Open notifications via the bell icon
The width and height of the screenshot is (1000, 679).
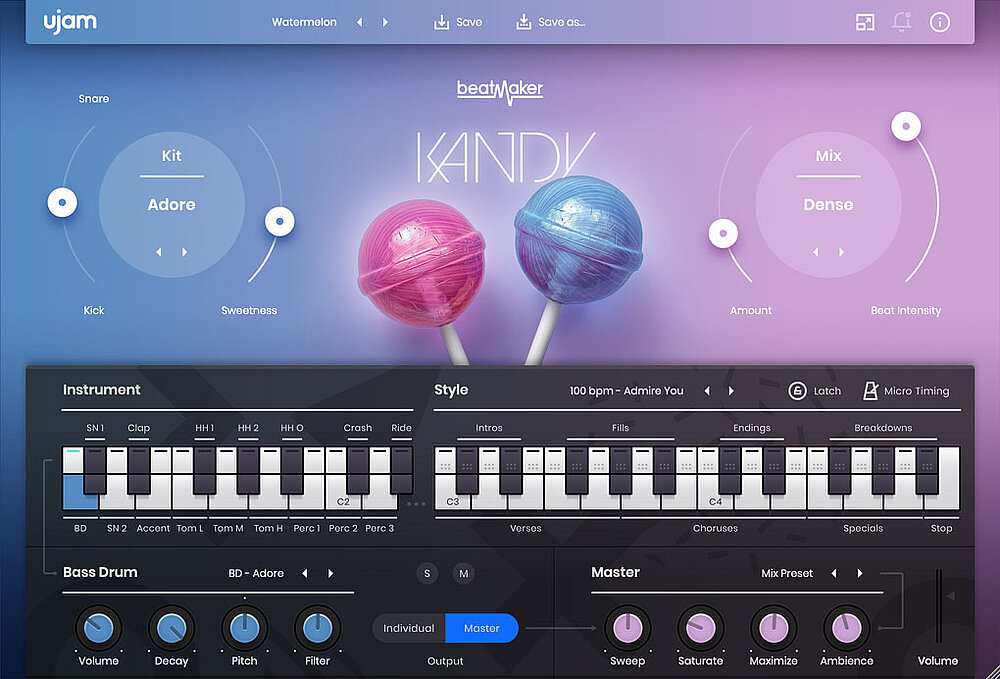[x=902, y=21]
